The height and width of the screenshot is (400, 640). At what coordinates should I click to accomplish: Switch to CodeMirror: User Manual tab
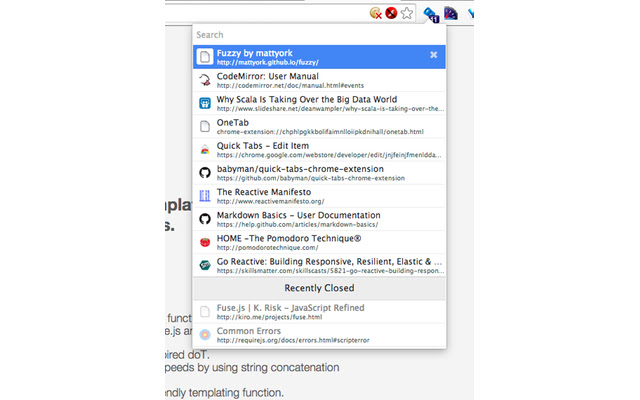point(319,80)
